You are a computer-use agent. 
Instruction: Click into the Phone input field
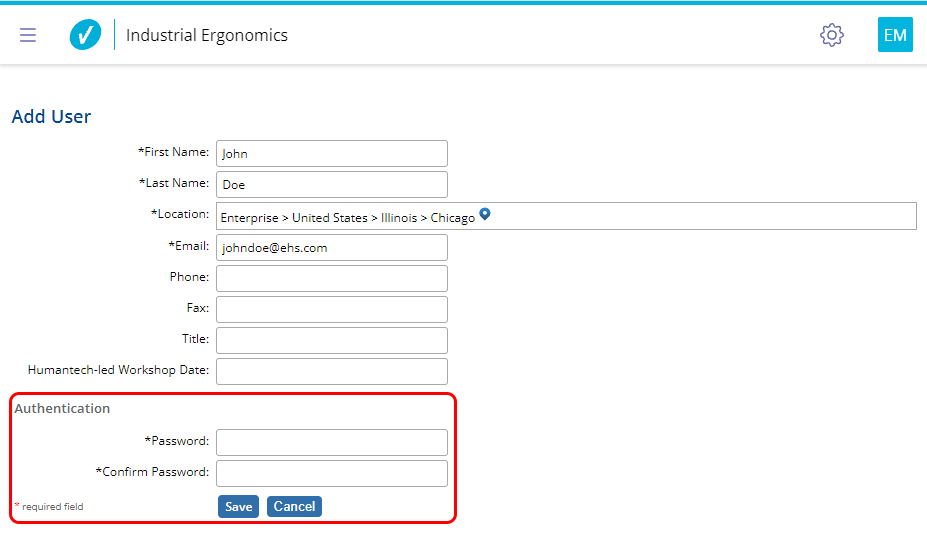[332, 278]
